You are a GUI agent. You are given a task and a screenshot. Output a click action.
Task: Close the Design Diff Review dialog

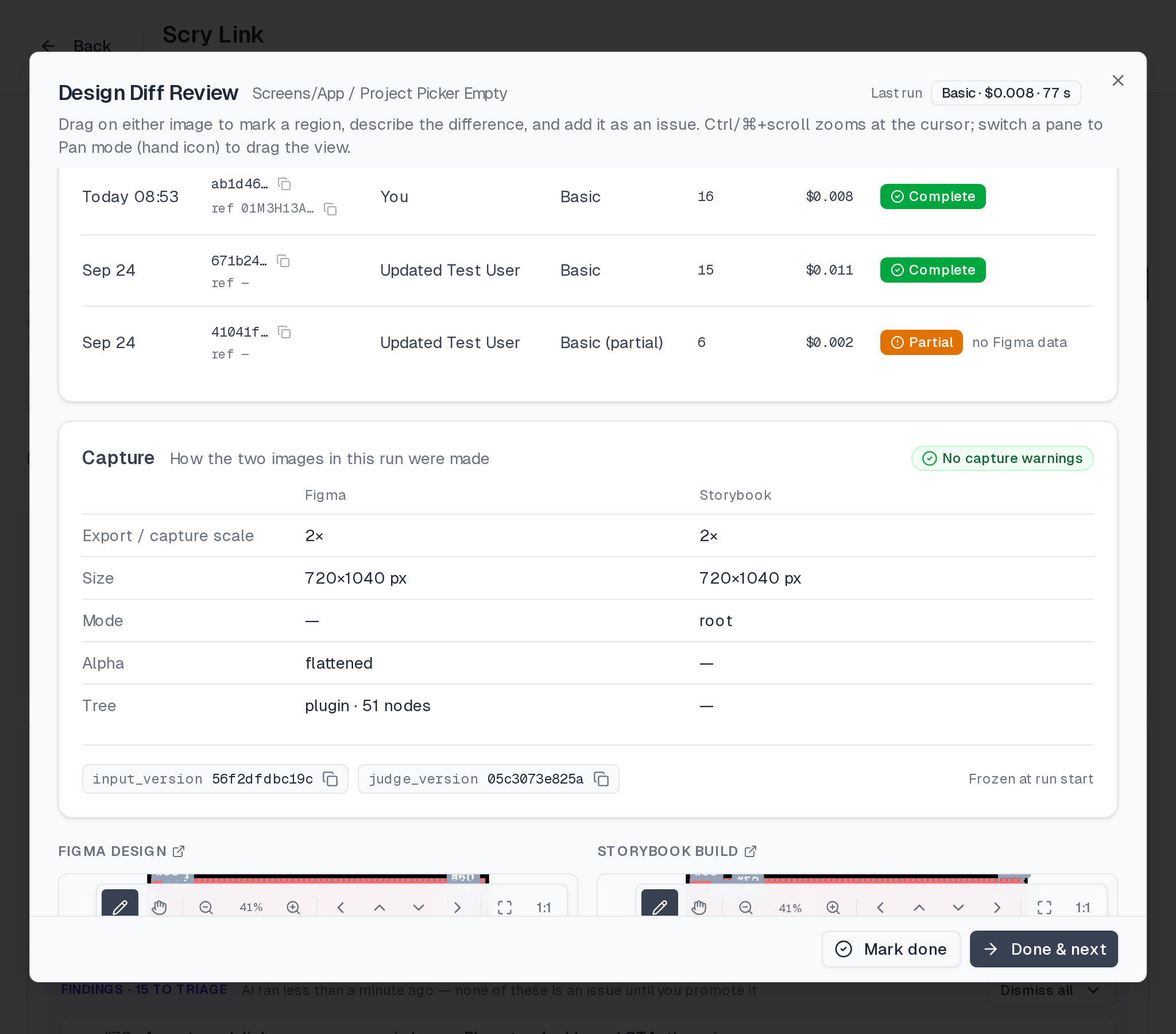[1118, 80]
